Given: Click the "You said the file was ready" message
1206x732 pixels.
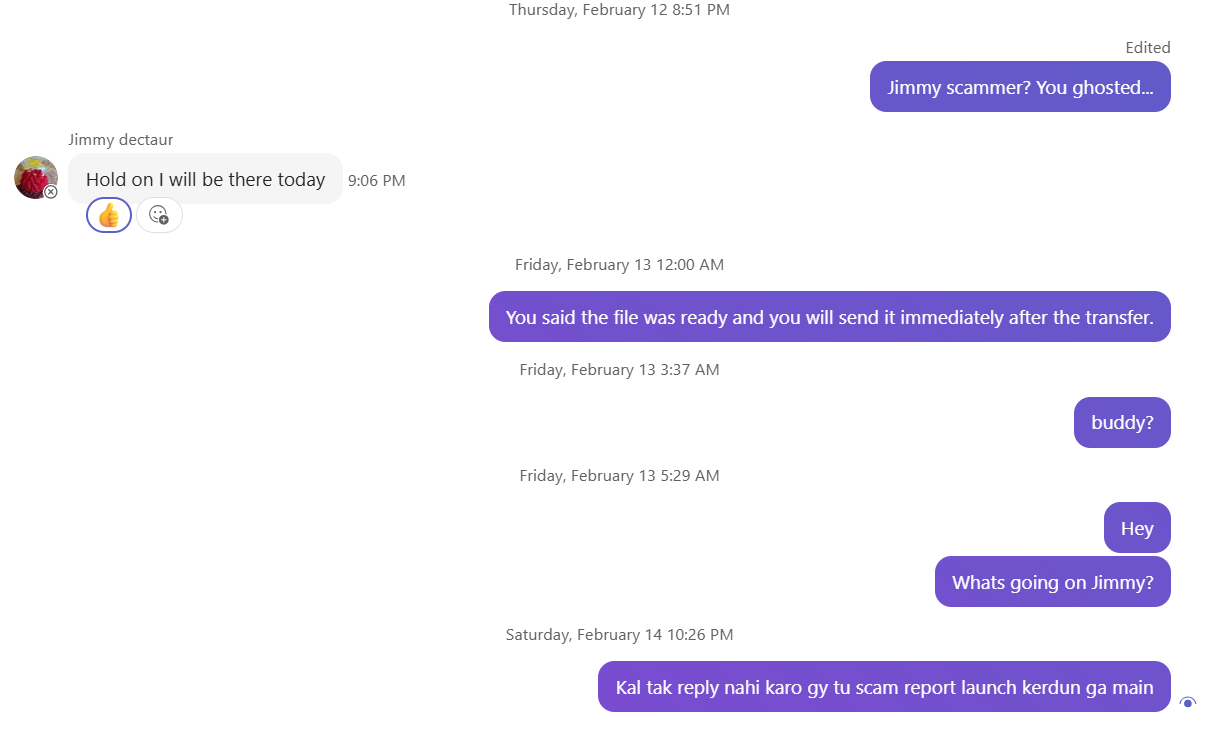Looking at the screenshot, I should pyautogui.click(x=829, y=317).
